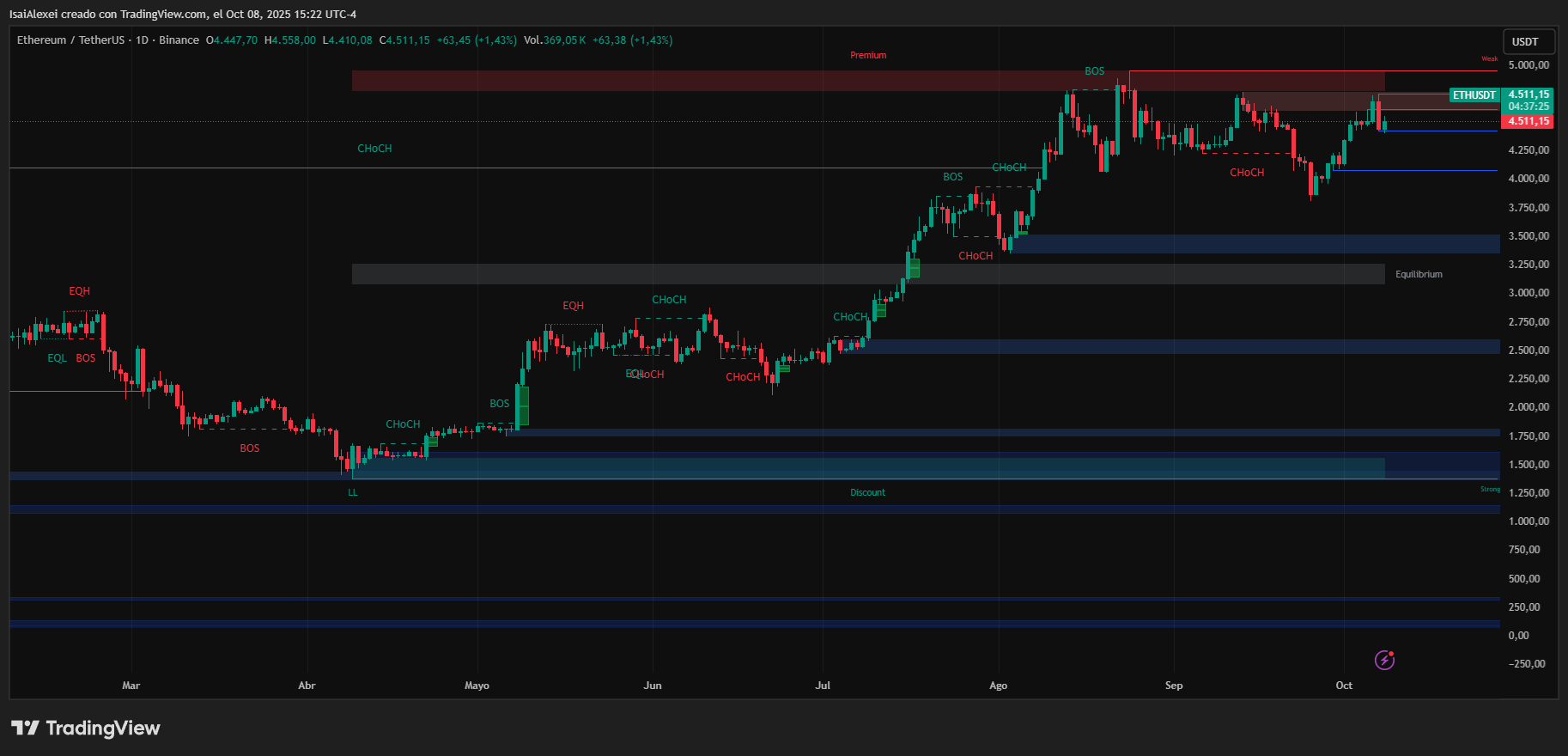Click the Vol. 369,05 K volume readout

tap(555, 40)
